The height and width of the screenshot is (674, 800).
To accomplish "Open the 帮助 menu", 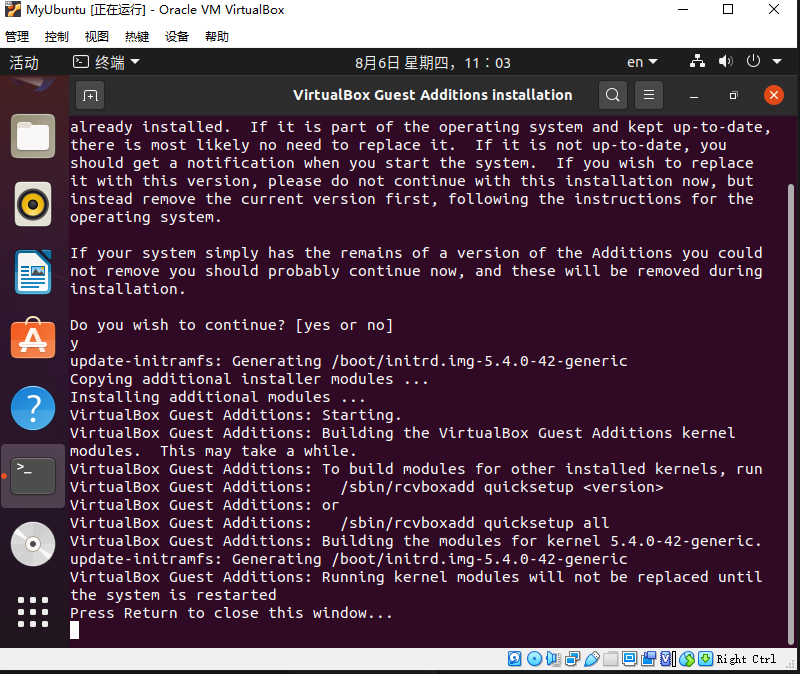I will 217,37.
